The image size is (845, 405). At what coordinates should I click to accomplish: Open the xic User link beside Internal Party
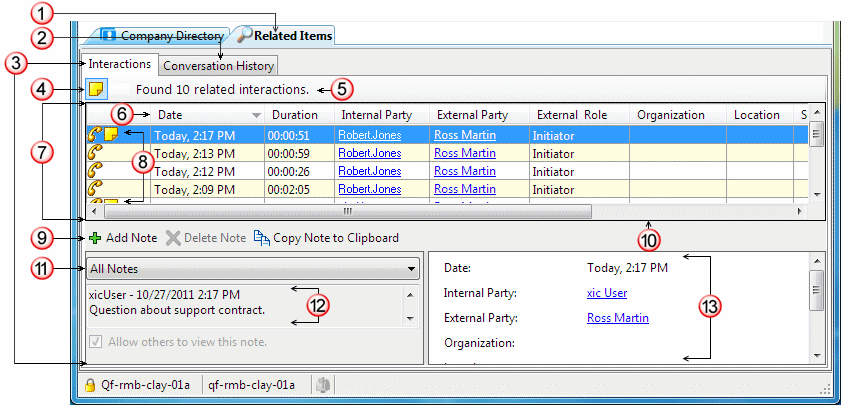coord(607,293)
